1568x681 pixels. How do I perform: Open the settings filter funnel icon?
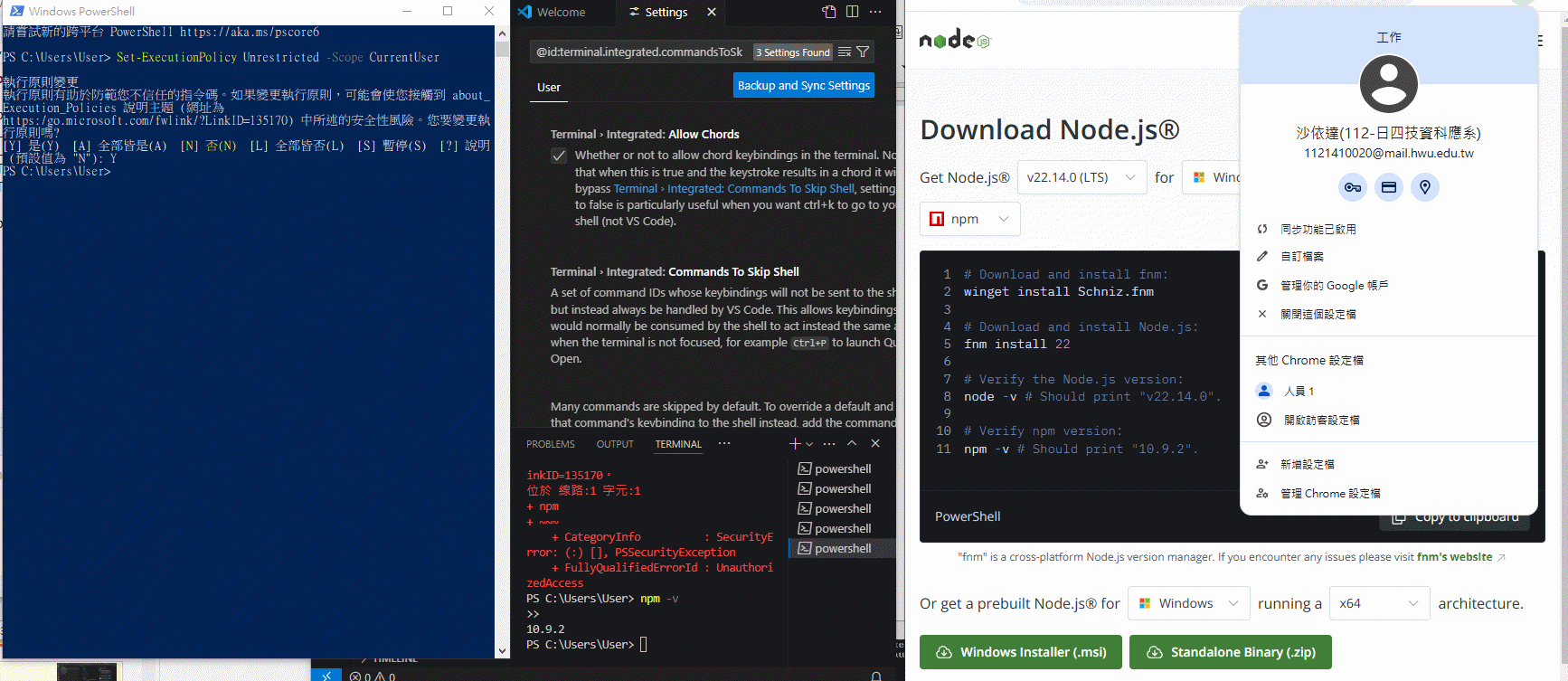pos(863,52)
